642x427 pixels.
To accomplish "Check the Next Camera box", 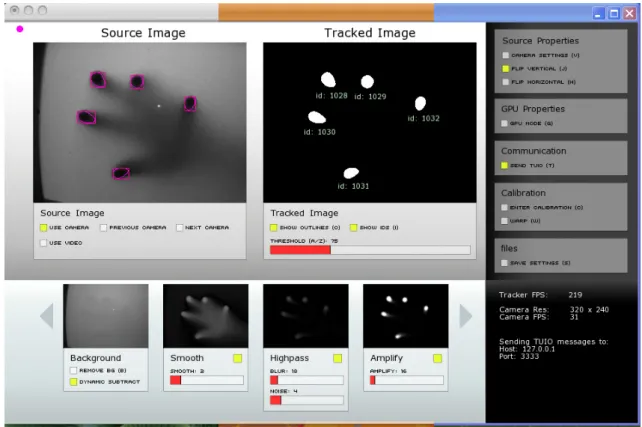I will pos(179,228).
